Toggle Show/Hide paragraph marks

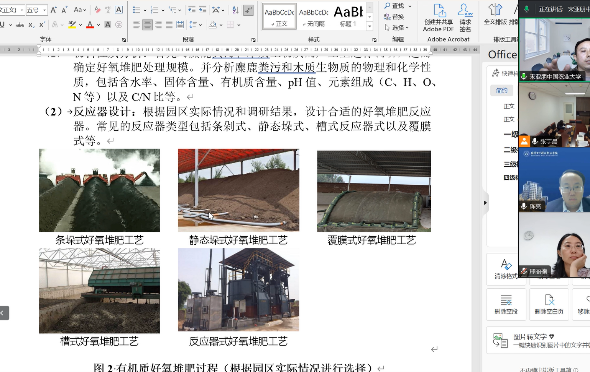point(248,10)
